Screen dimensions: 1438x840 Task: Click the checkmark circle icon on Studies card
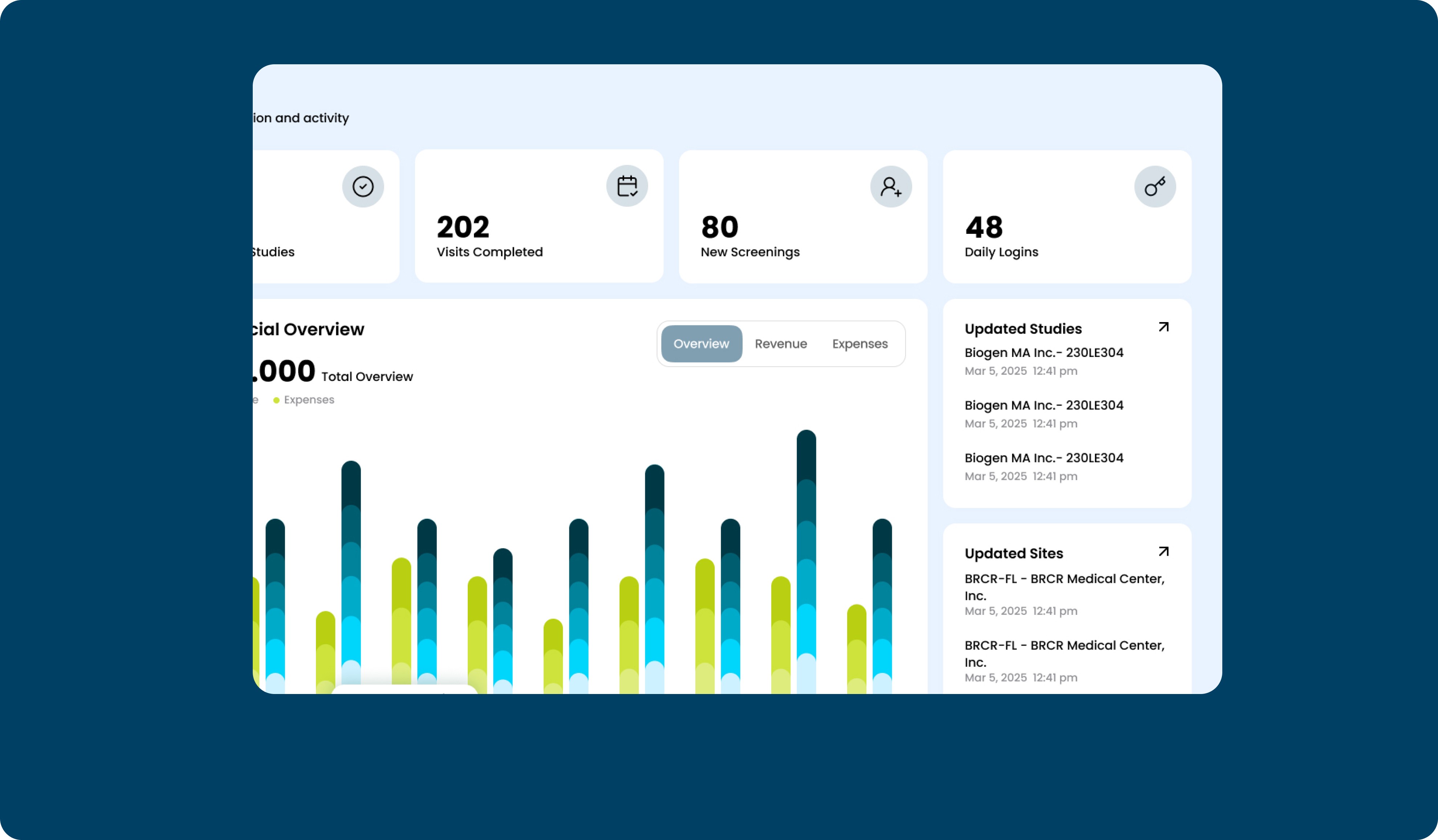pyautogui.click(x=363, y=187)
